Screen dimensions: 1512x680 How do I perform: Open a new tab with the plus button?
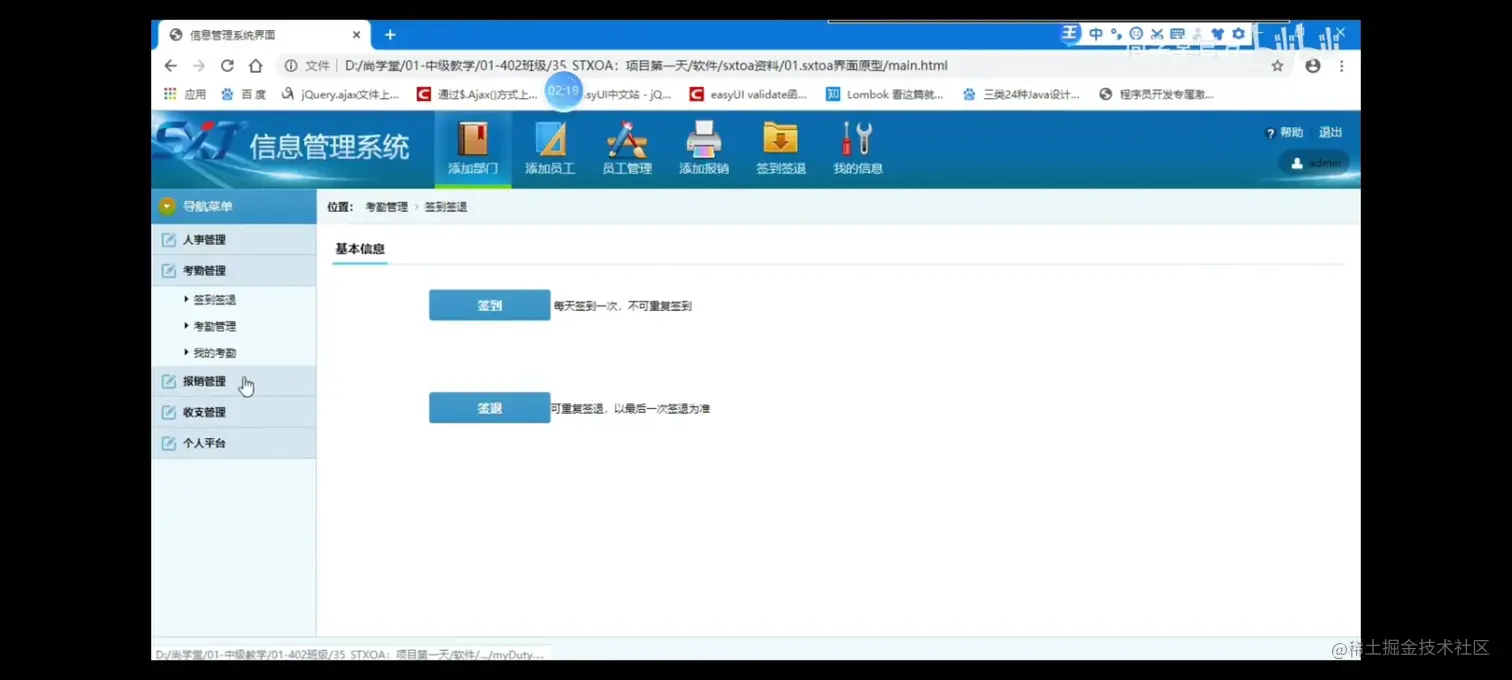pos(390,35)
